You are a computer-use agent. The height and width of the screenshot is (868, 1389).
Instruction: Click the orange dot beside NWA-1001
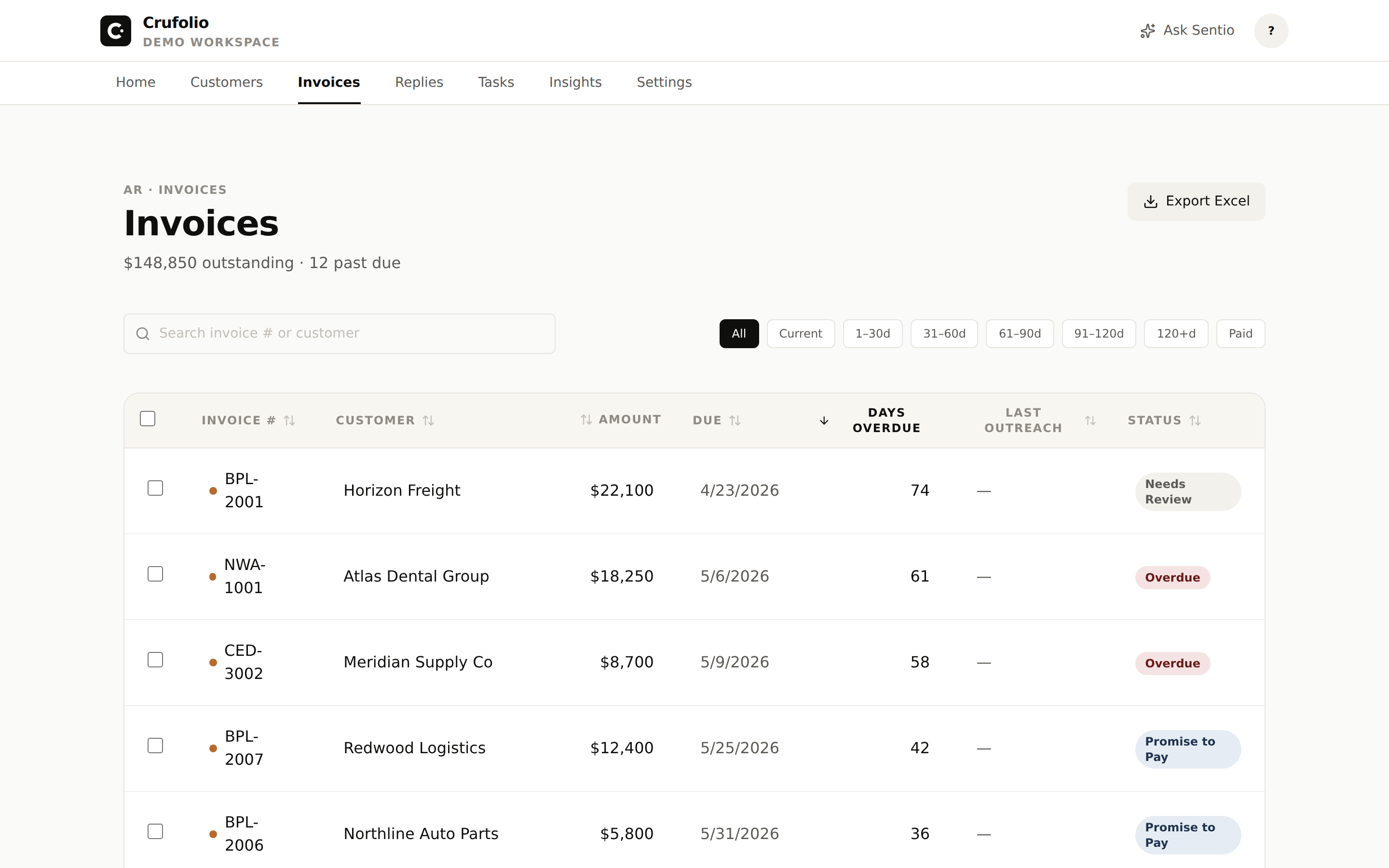tap(213, 576)
